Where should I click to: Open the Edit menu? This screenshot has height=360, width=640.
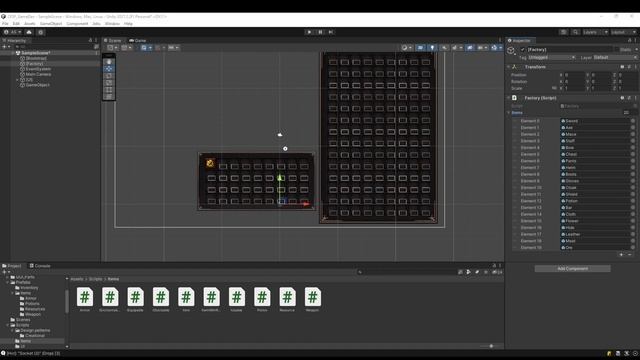point(16,24)
